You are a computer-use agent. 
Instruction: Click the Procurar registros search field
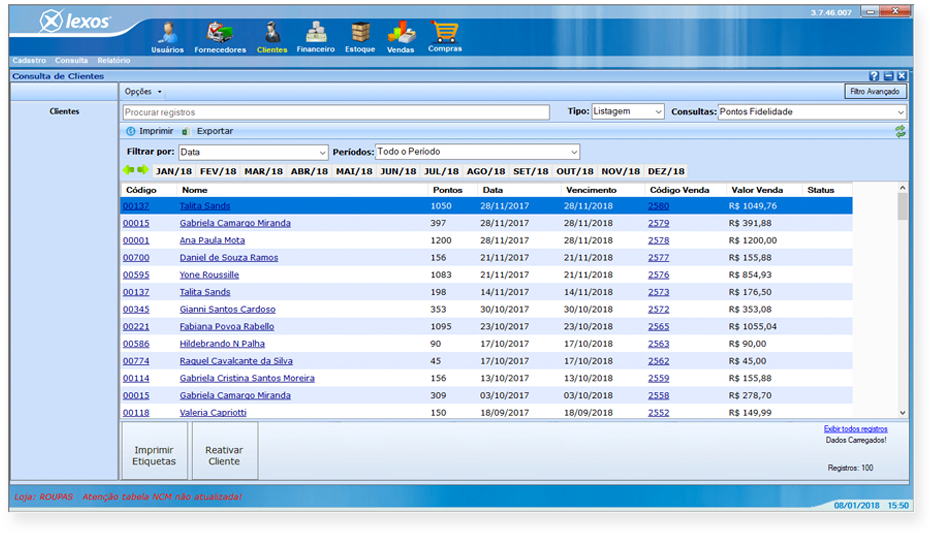336,112
